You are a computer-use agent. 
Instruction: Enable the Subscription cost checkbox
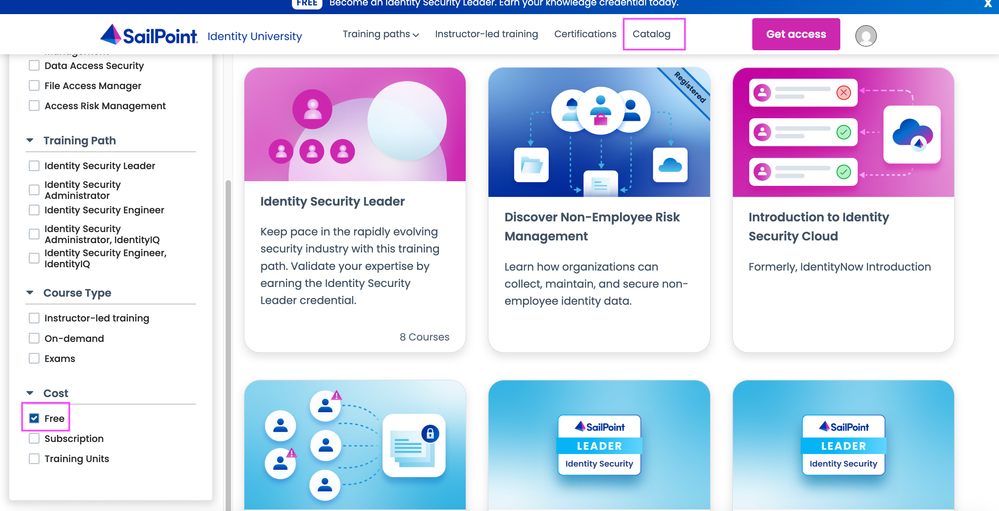click(x=34, y=439)
